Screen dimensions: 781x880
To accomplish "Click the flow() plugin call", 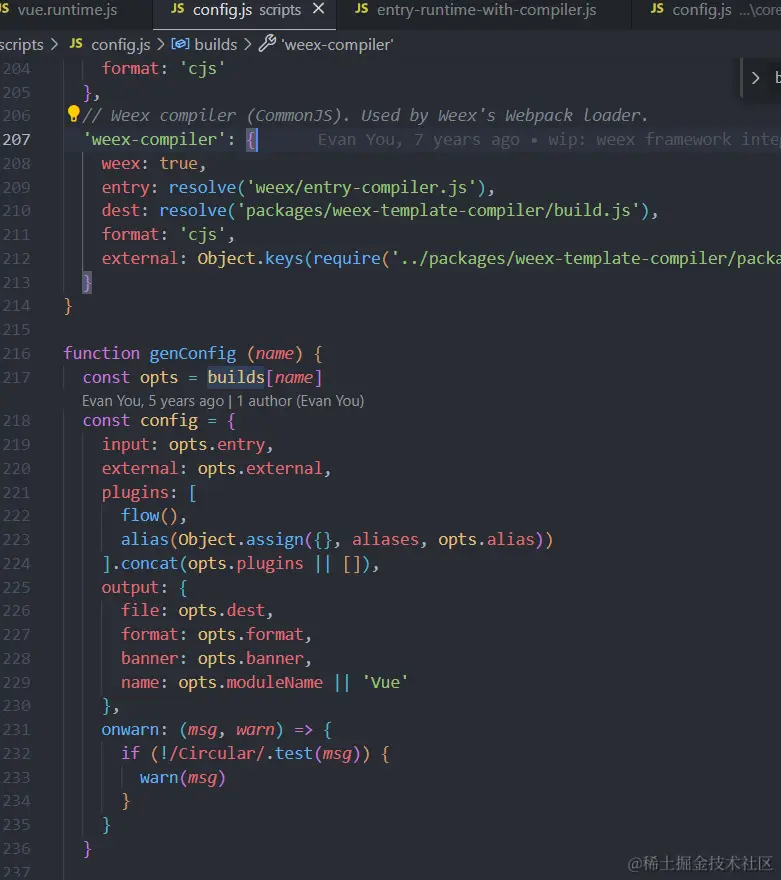I will click(x=149, y=515).
